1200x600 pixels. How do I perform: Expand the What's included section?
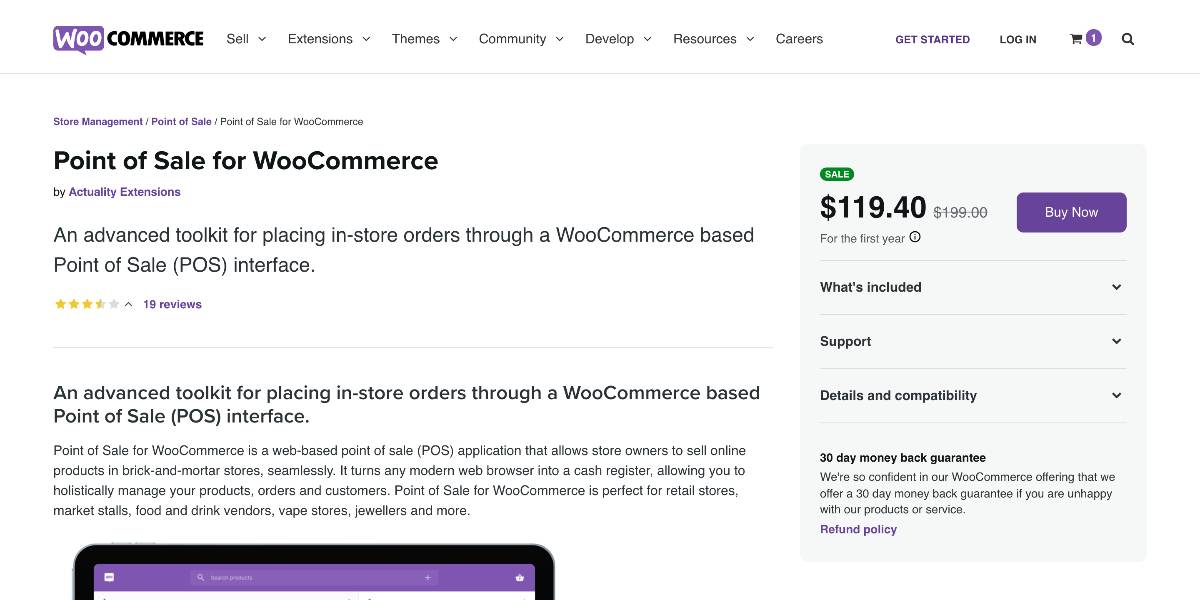coord(973,287)
